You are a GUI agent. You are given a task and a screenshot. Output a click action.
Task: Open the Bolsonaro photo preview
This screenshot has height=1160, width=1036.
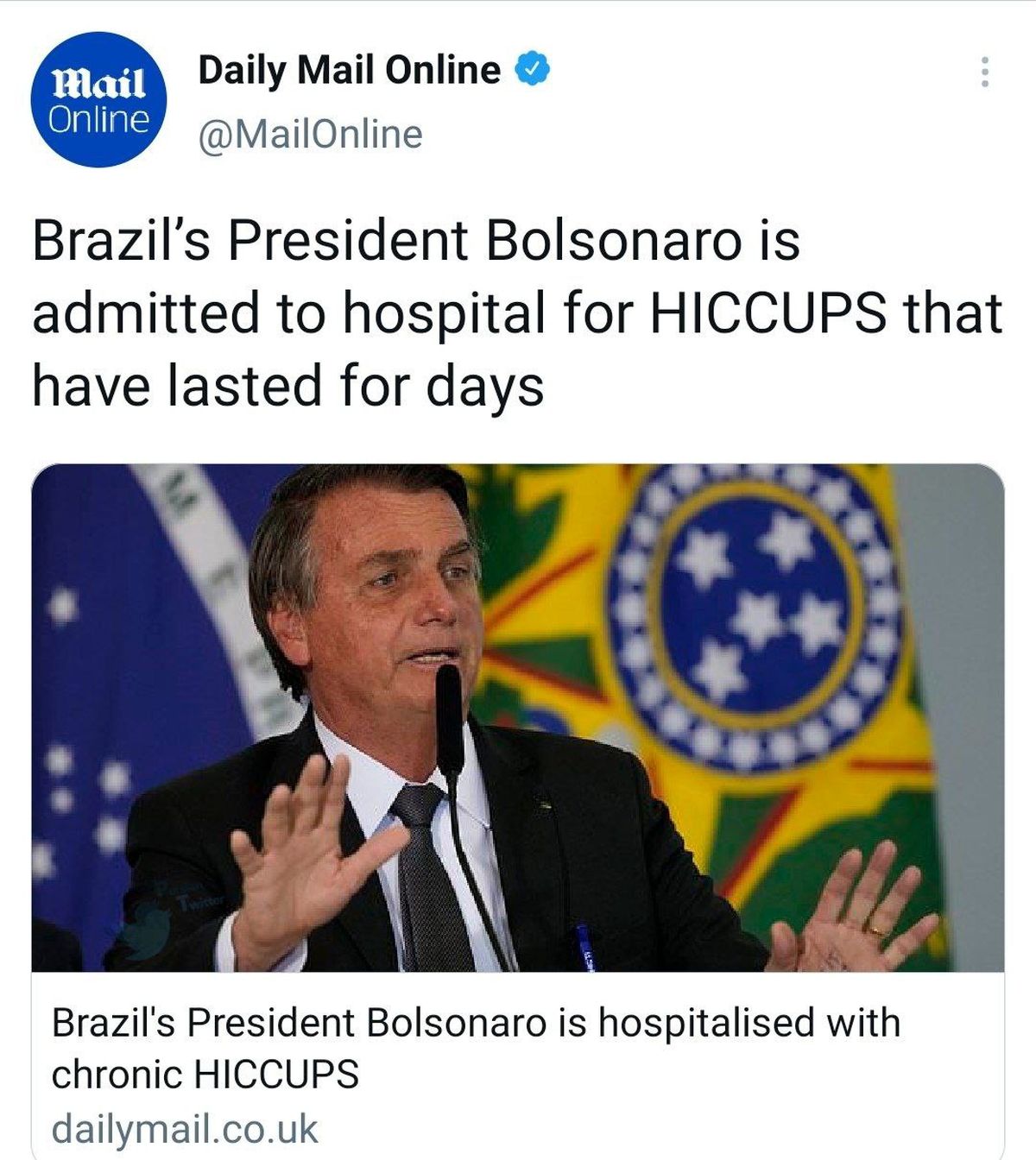(517, 718)
